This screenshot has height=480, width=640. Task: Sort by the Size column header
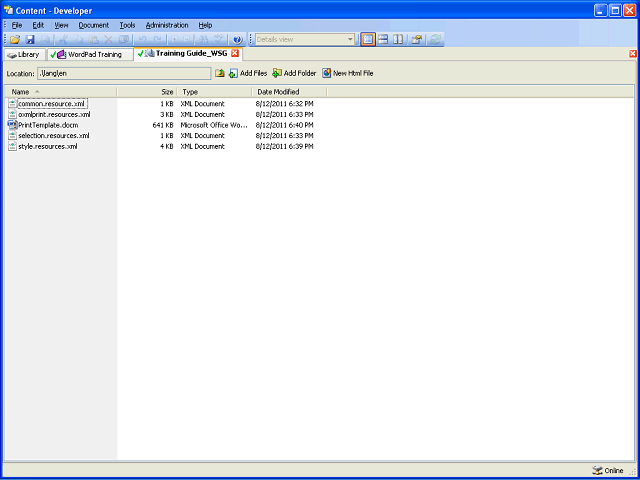pyautogui.click(x=147, y=92)
